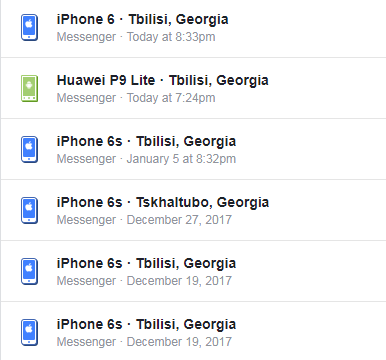
Task: Select the January 5 at 8:32pm timestamp
Action: click(x=181, y=159)
